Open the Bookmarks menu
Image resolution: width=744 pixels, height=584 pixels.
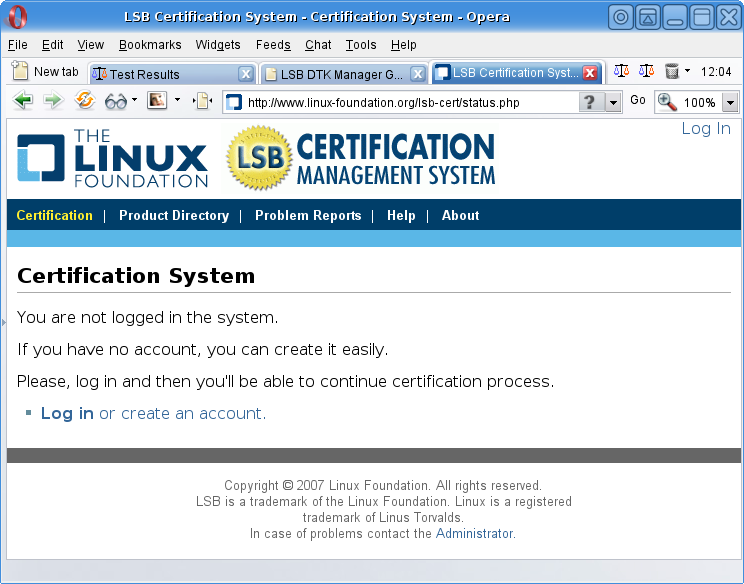(150, 45)
